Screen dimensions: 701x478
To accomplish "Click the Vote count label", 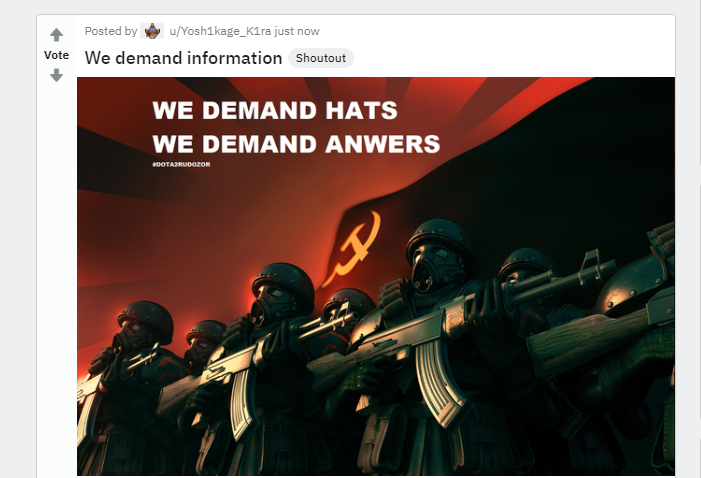I will coord(56,55).
